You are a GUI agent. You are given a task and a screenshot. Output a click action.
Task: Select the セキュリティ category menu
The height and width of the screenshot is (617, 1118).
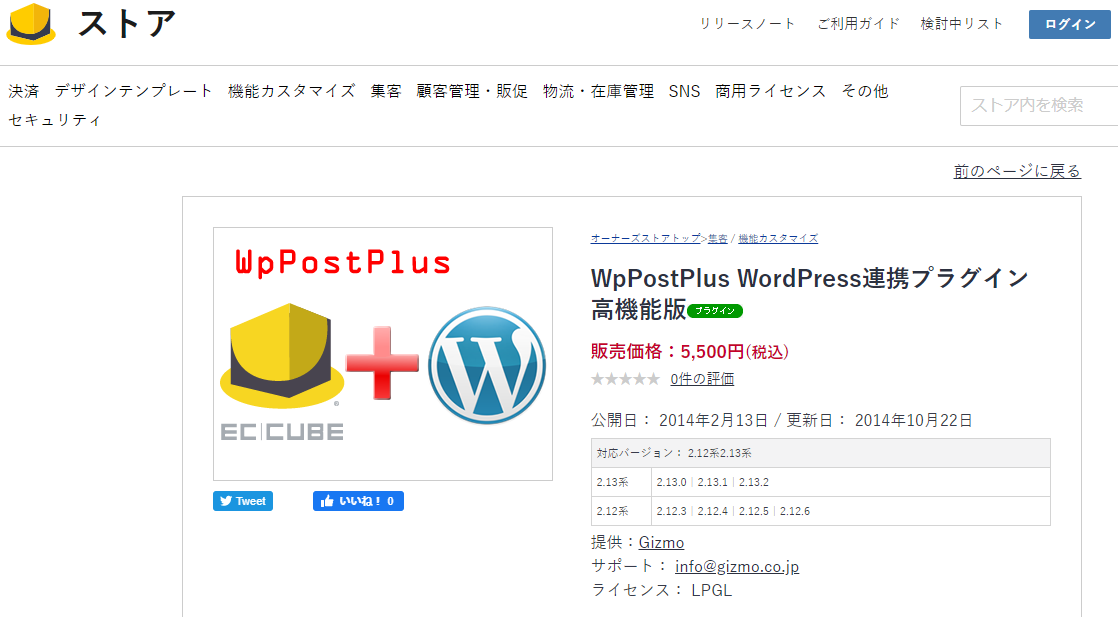pos(55,120)
